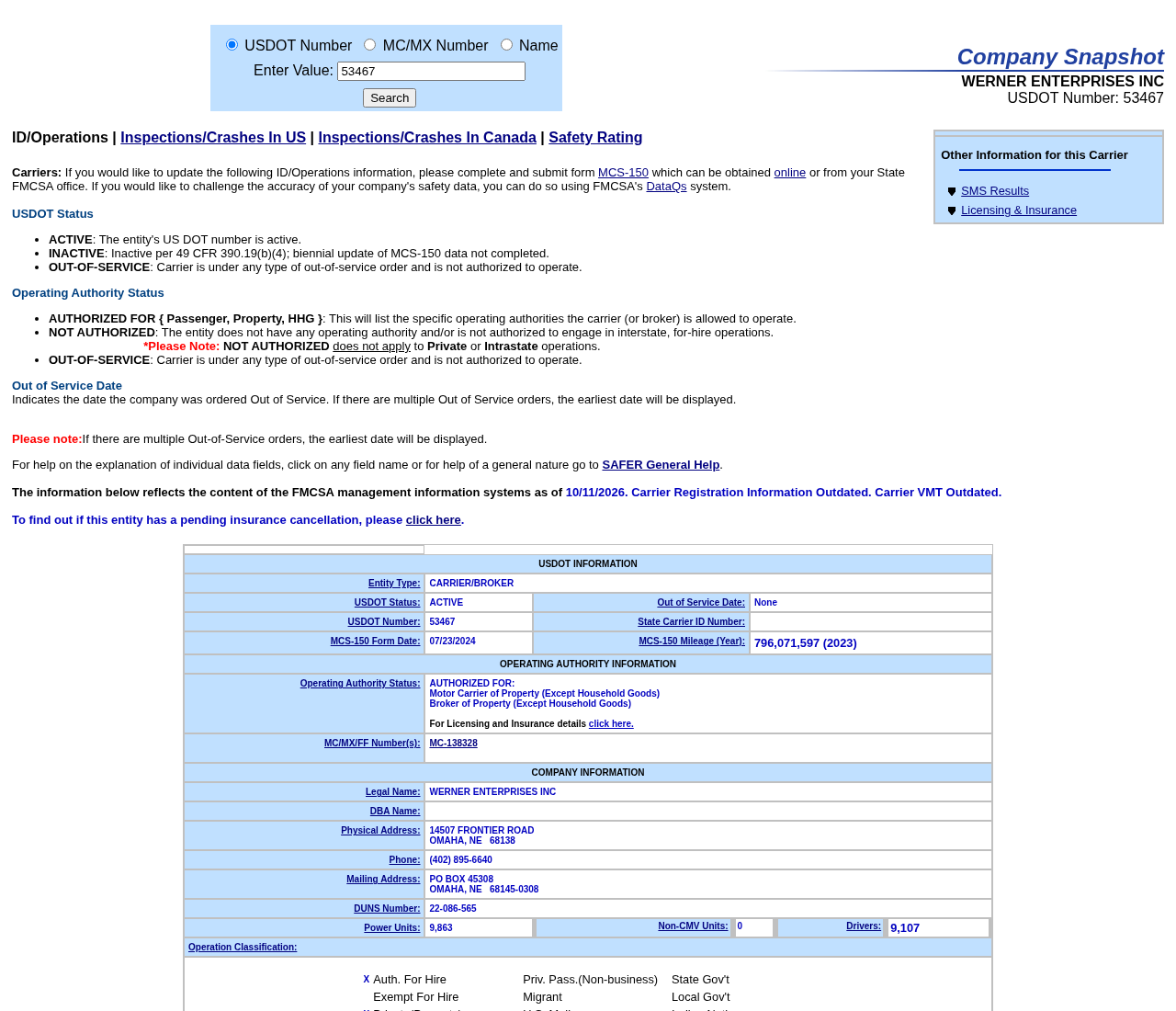
Task: Click the bullet icon beside Licensing & Insurance
Action: point(952,210)
